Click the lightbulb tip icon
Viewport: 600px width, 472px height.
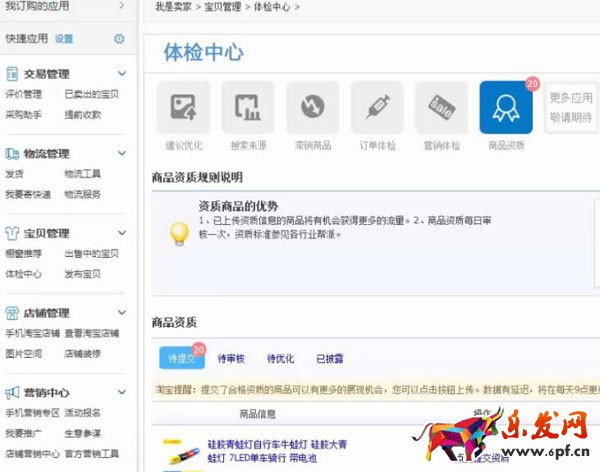pos(178,233)
